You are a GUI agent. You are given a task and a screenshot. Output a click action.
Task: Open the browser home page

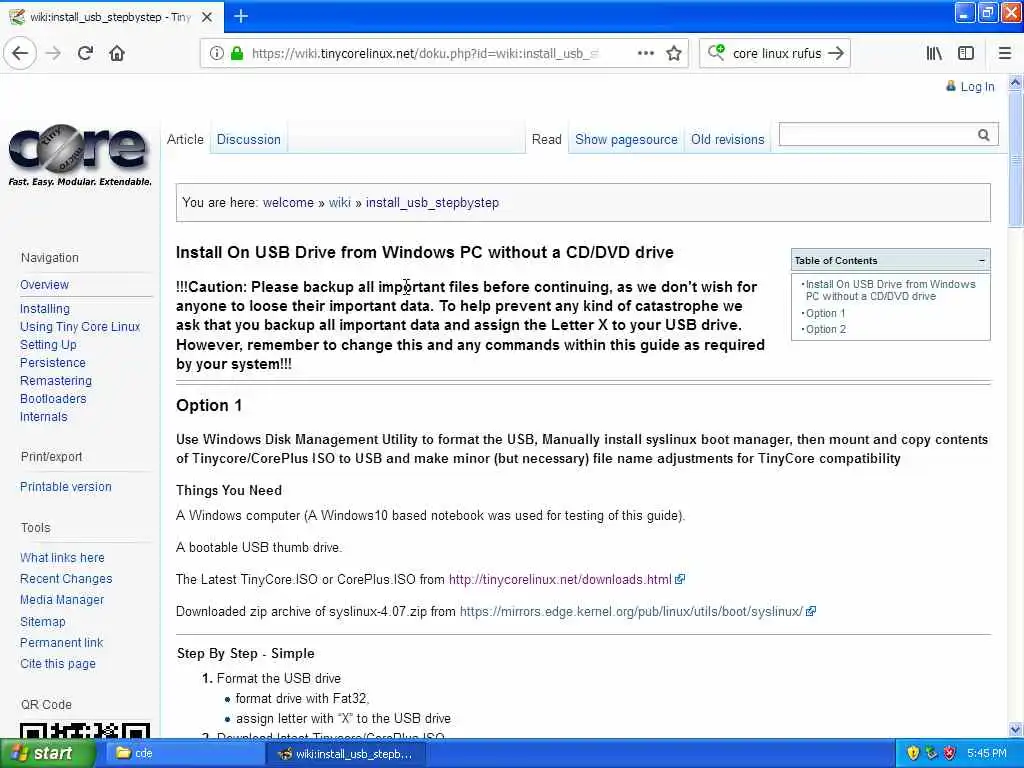[117, 54]
